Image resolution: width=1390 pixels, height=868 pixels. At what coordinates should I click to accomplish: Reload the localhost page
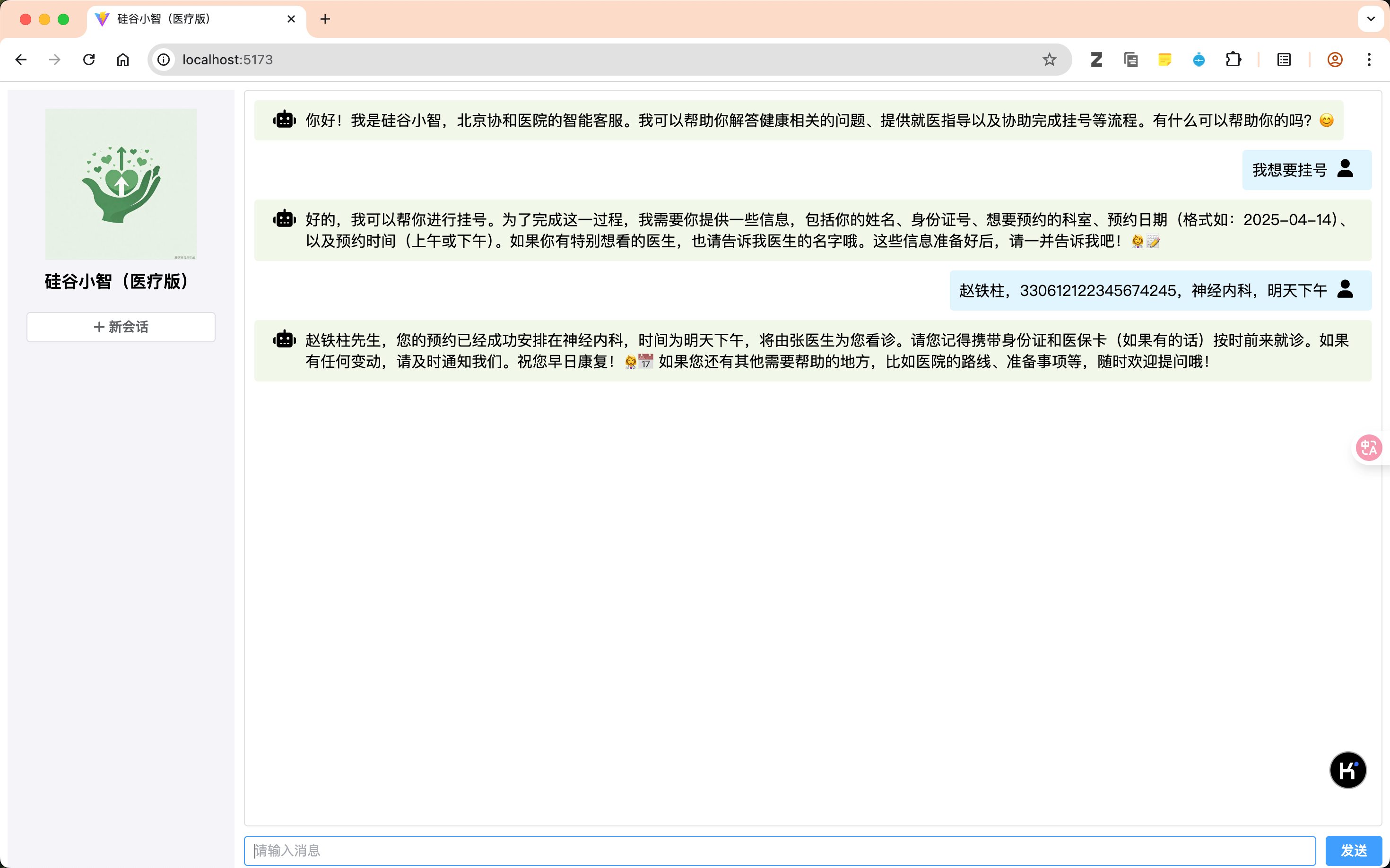89,60
